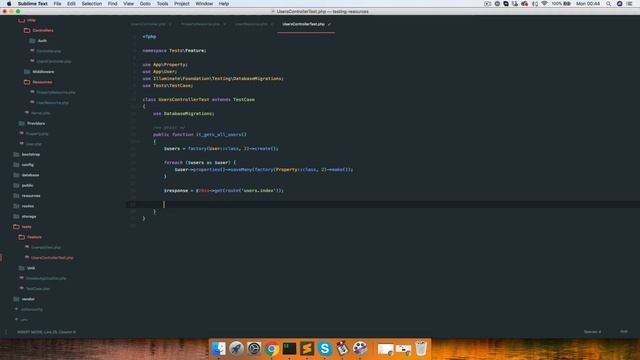
Task: Expand the vendor folder
Action: (x=28, y=299)
